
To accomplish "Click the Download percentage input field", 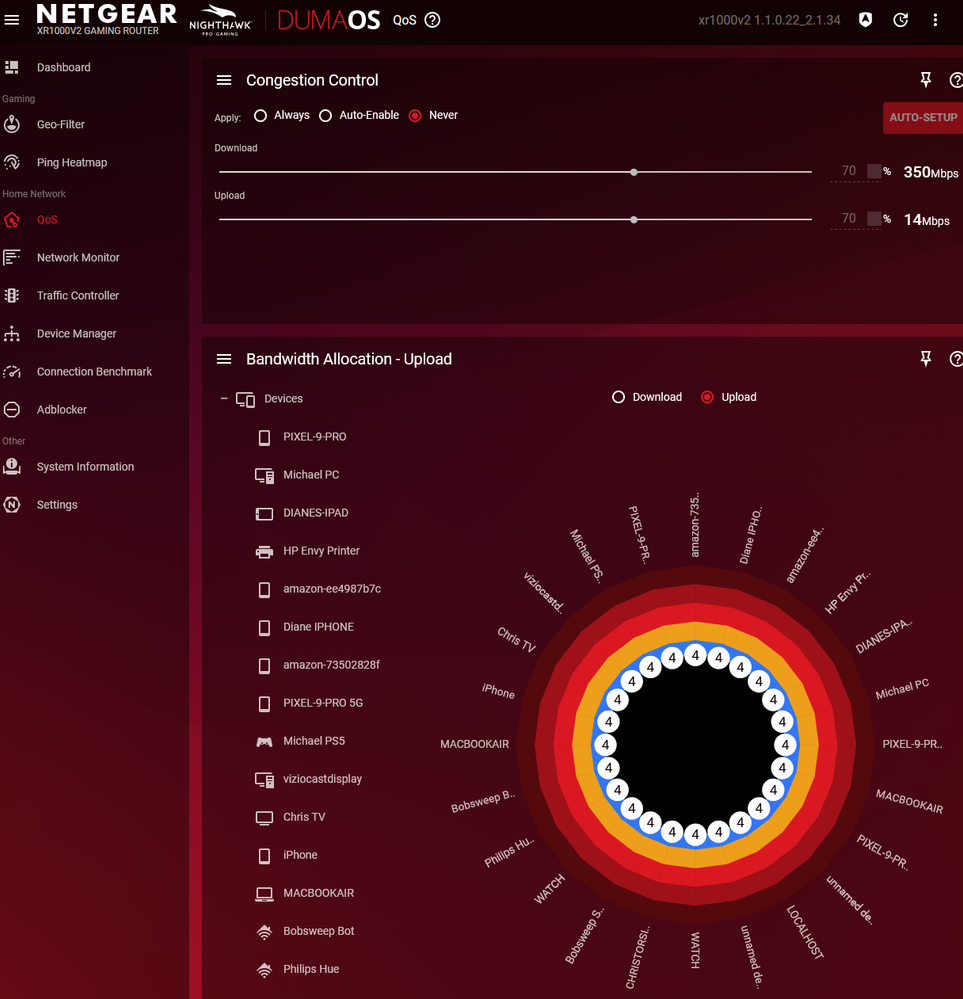I will pos(856,171).
